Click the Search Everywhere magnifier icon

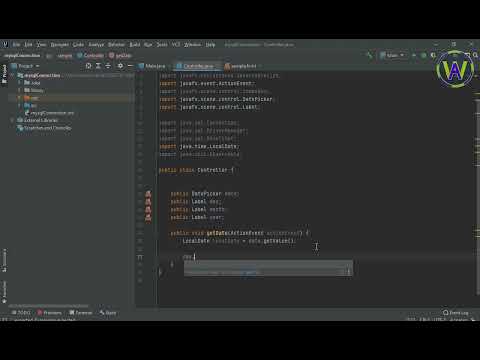click(476, 55)
